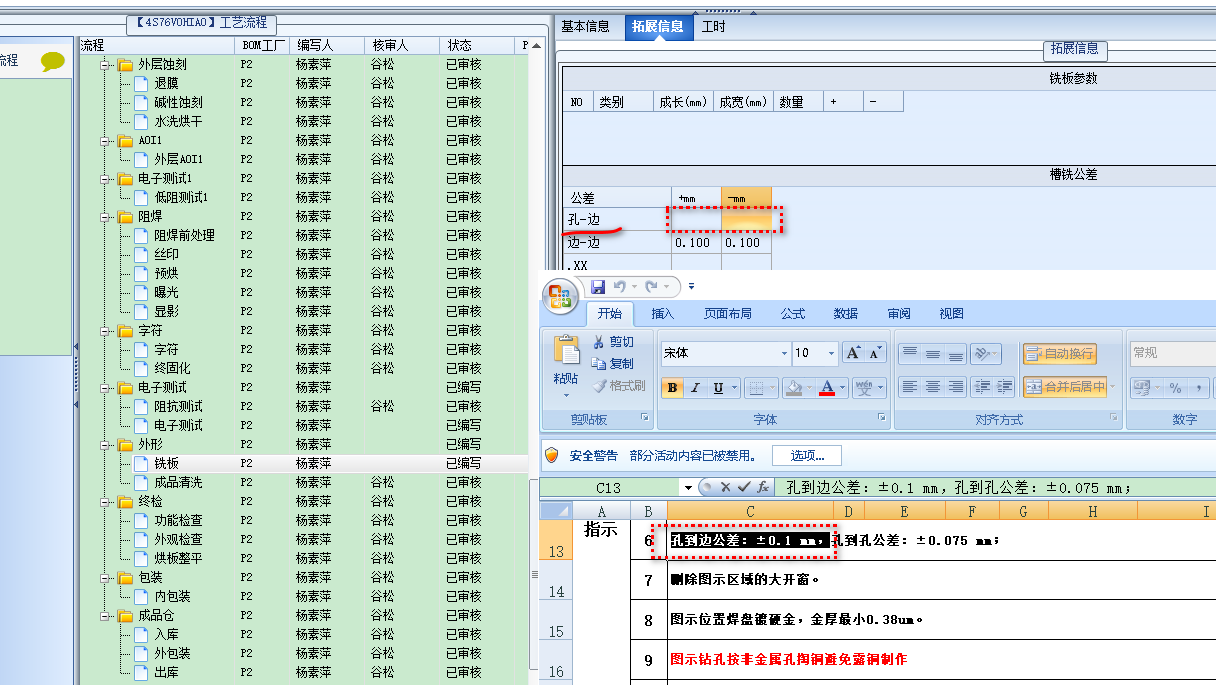Decrease font size with small A
This screenshot has width=1216, height=685.
[876, 353]
